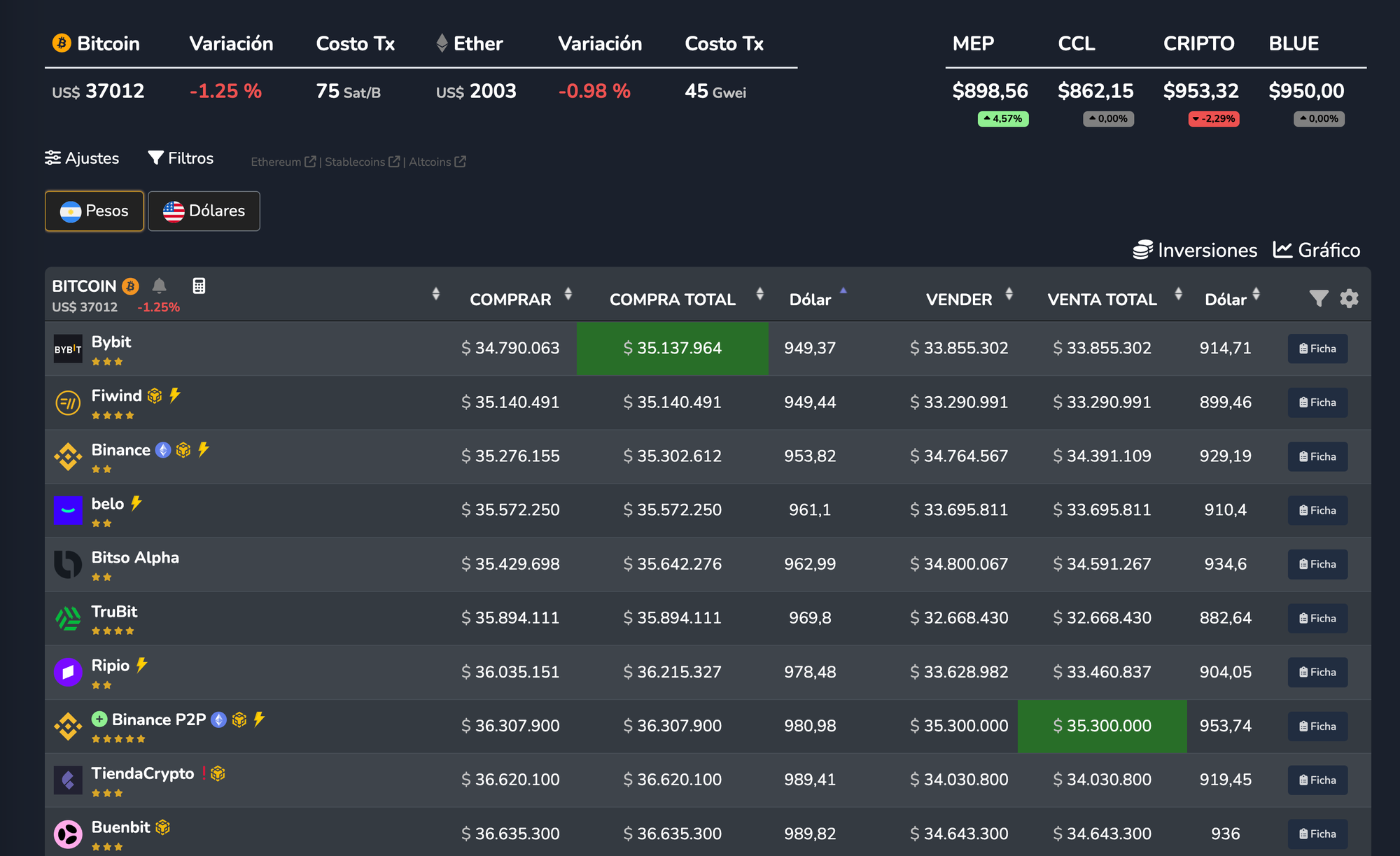The image size is (1400, 856).
Task: Click the Fiwind exchange logo
Action: click(68, 402)
